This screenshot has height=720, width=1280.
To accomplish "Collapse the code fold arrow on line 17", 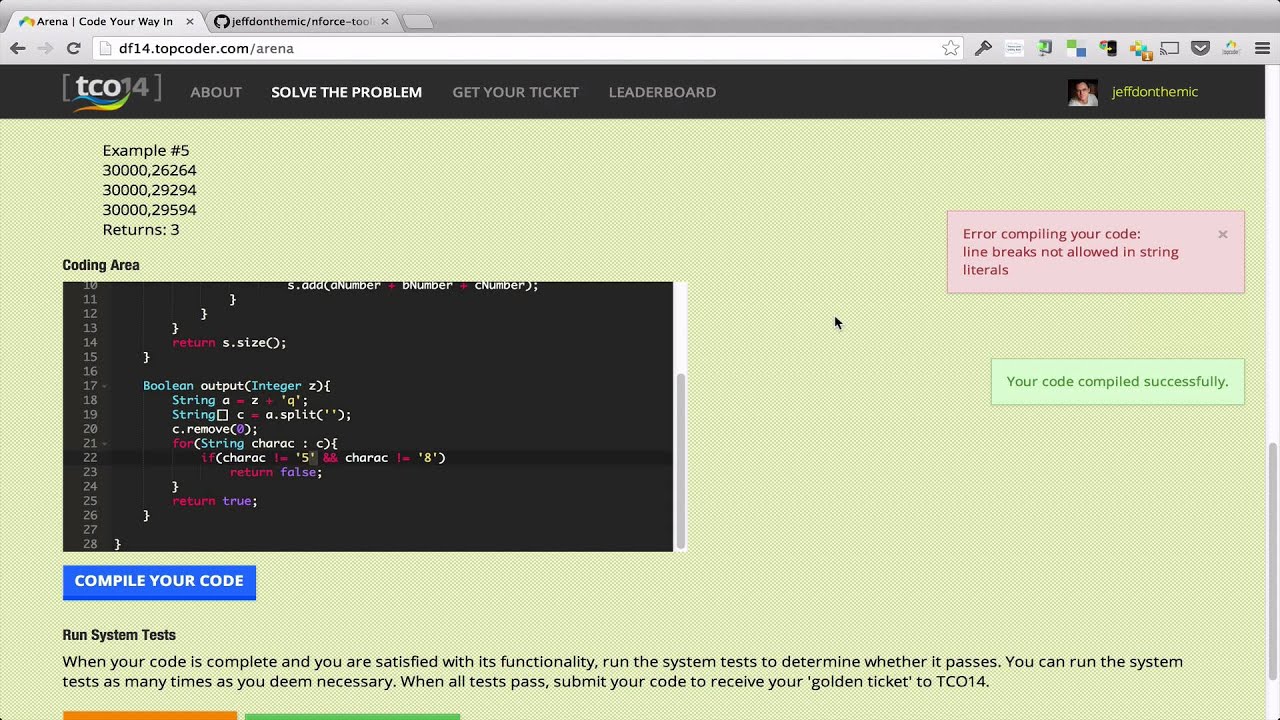I will [104, 386].
